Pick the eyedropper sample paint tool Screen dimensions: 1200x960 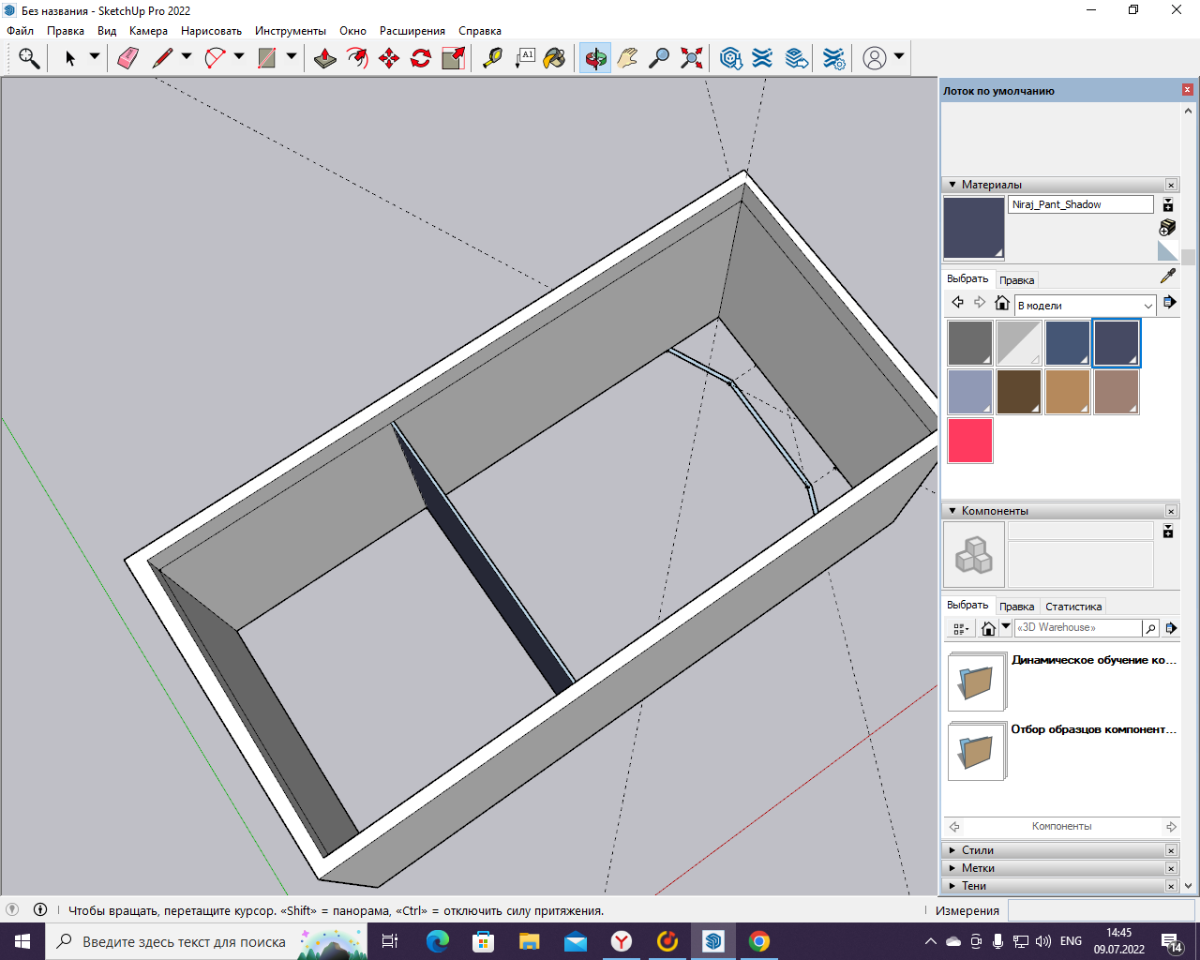pos(1167,277)
